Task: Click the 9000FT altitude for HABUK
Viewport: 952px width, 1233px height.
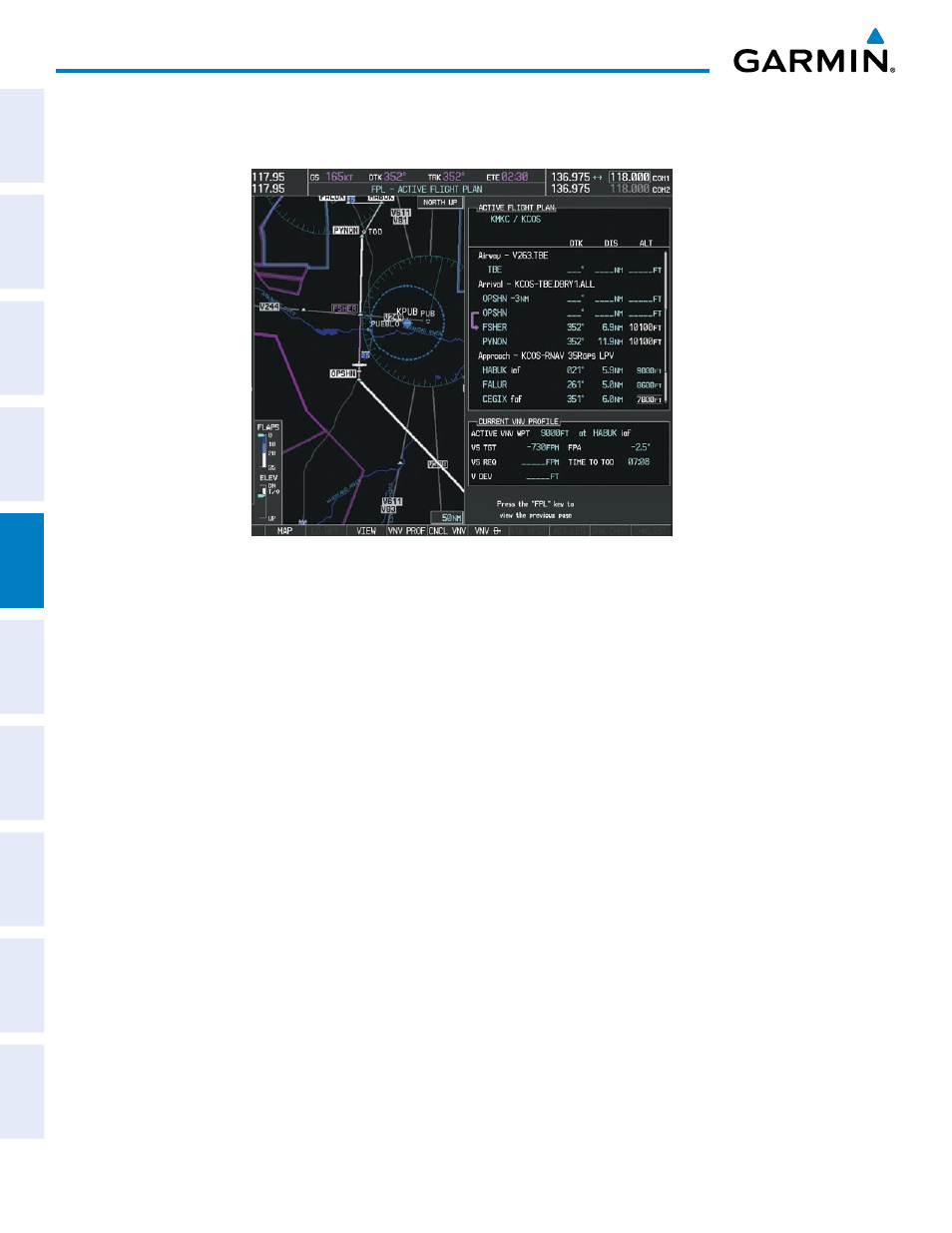Action: click(649, 370)
